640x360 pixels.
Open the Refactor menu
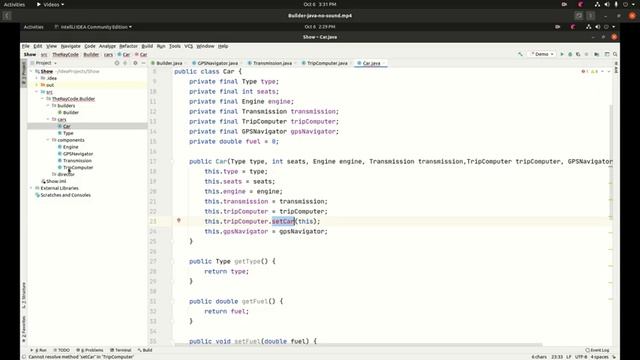[128, 46]
